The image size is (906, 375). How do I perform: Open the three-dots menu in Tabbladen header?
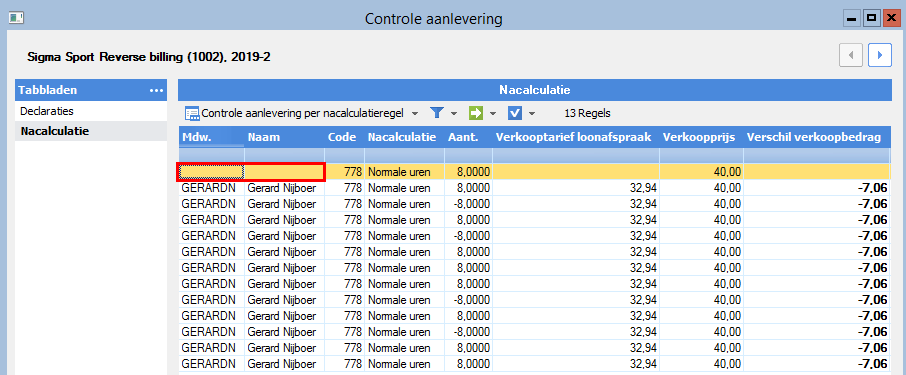point(156,90)
